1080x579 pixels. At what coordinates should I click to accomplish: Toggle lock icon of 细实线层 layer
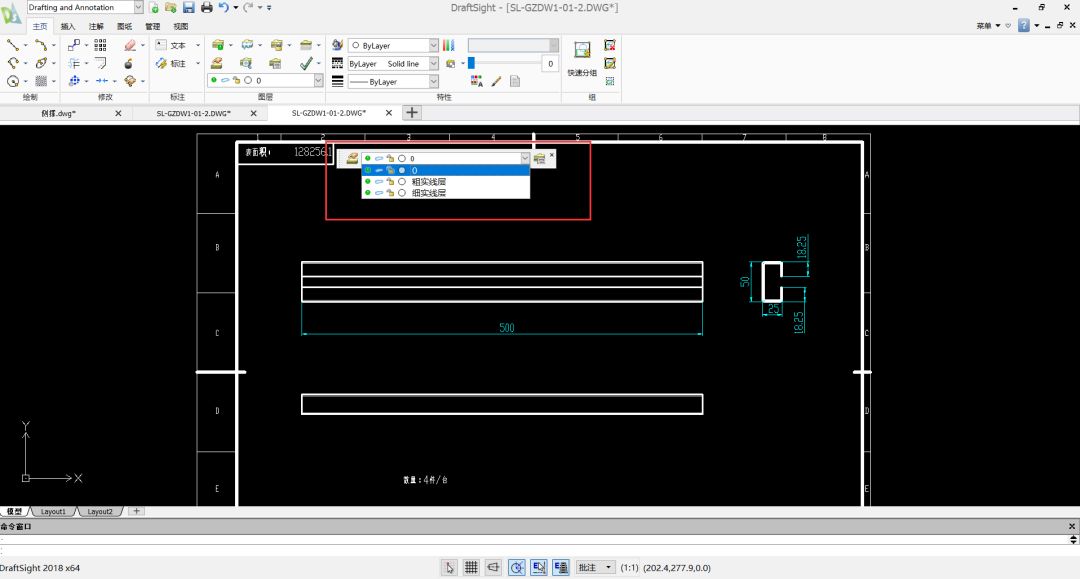click(x=390, y=193)
